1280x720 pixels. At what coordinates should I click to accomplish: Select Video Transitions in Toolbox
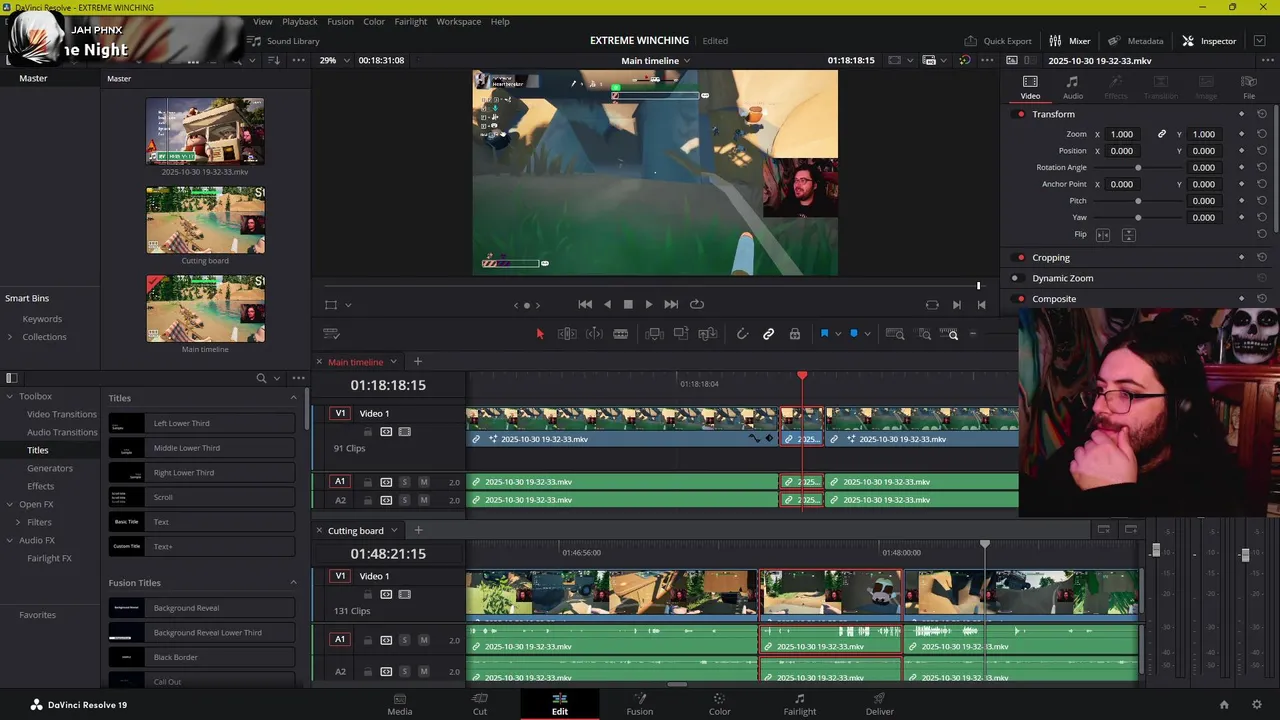coord(62,414)
